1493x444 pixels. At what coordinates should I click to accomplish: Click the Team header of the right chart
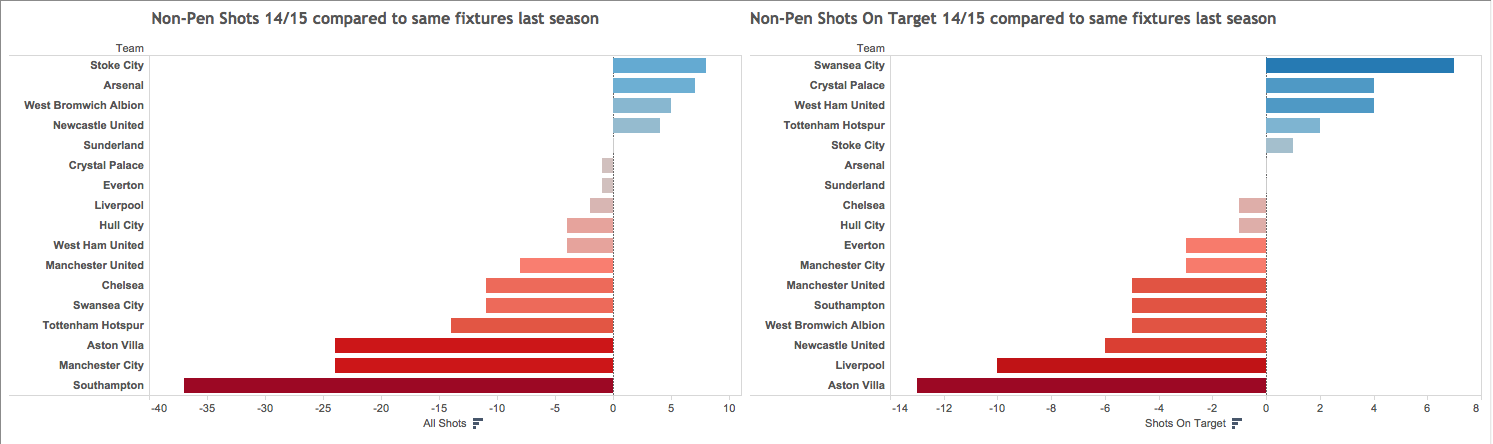pos(870,47)
